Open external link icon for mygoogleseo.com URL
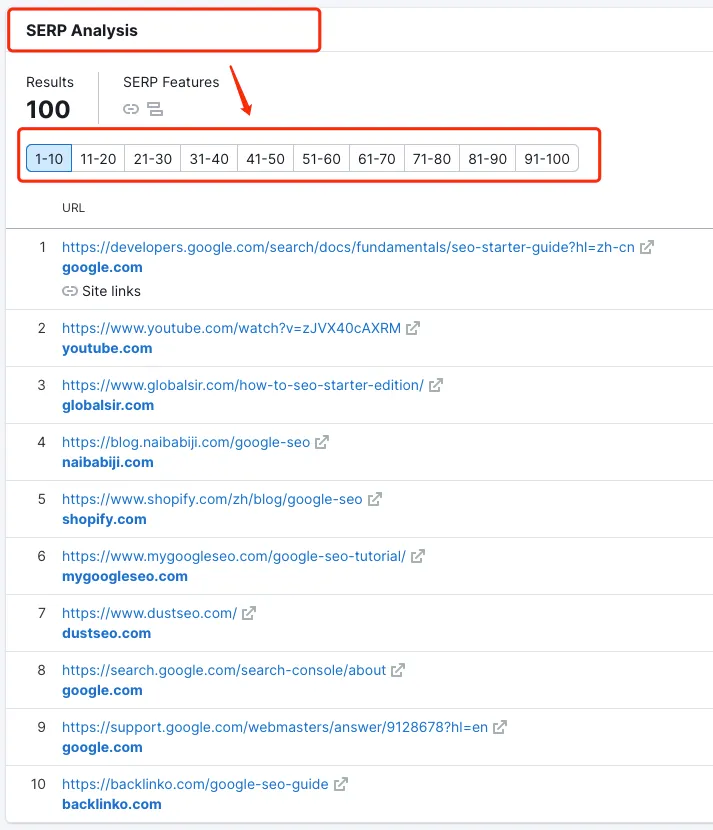This screenshot has width=713, height=830. click(418, 556)
